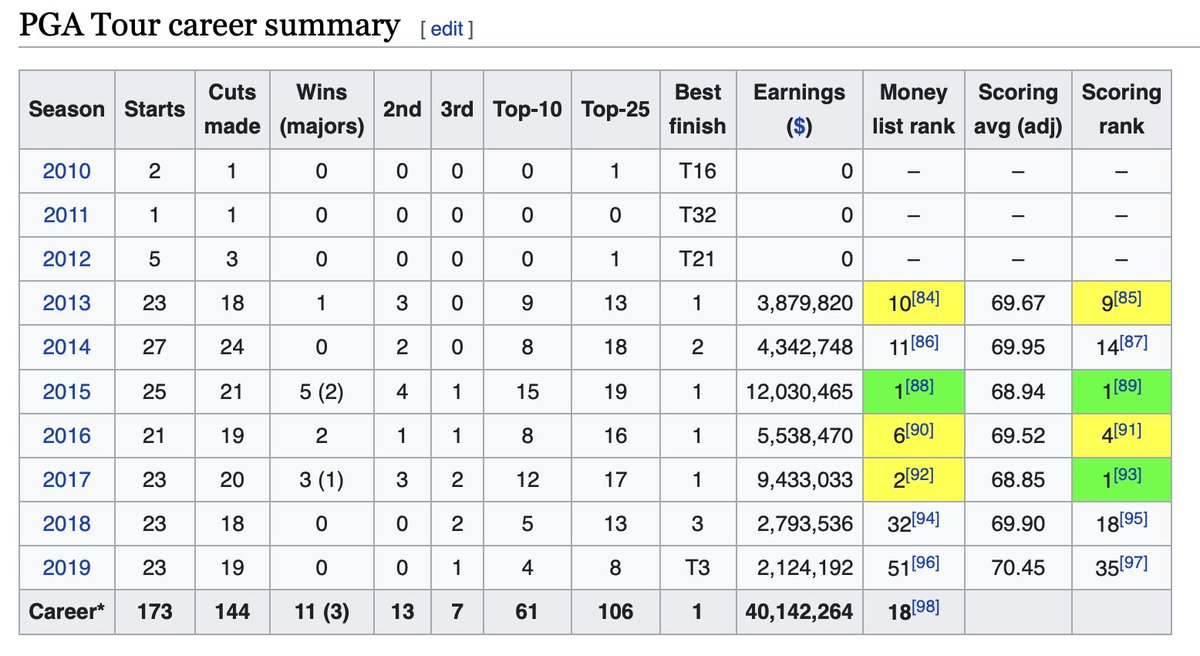Viewport: 1200px width, 656px height.
Task: Open the 2019 season link
Action: point(66,567)
